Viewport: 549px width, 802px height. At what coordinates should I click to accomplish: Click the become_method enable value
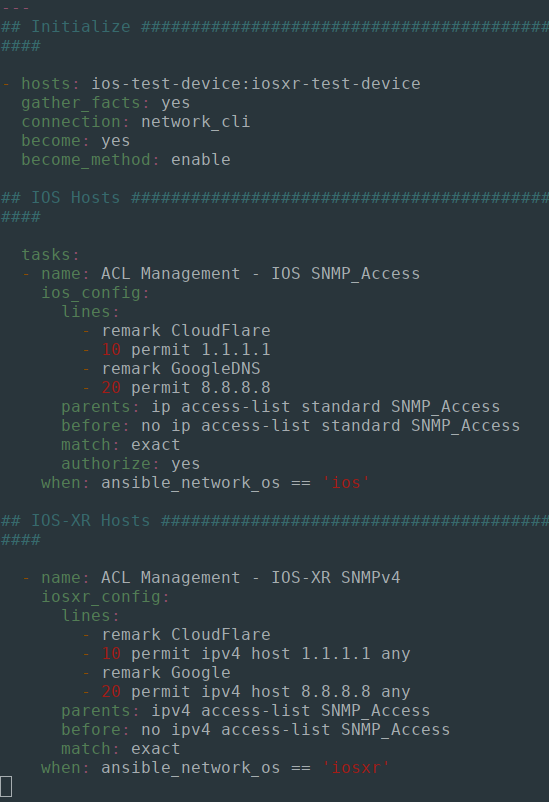(x=201, y=160)
